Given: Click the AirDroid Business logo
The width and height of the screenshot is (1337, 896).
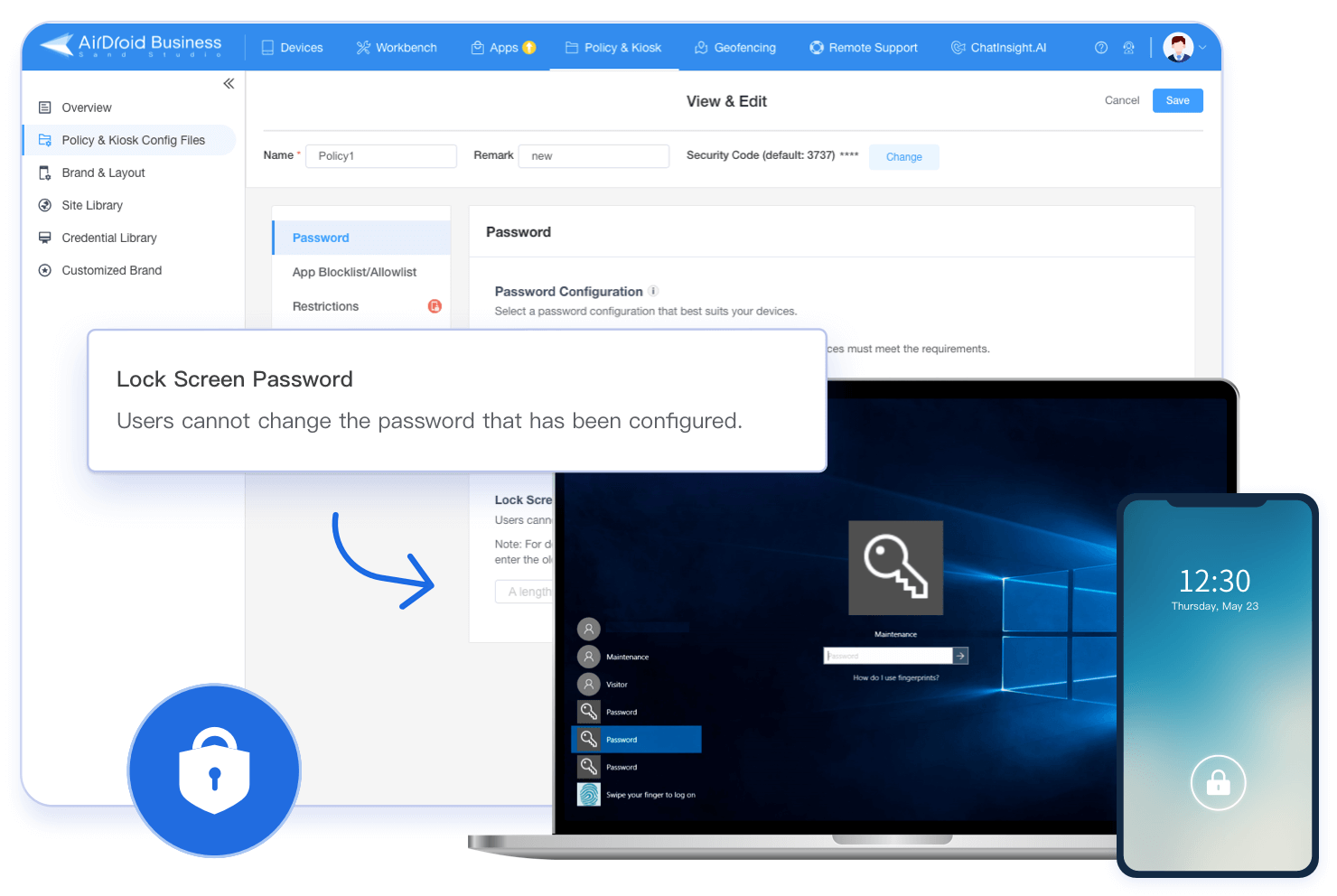Looking at the screenshot, I should point(131,45).
